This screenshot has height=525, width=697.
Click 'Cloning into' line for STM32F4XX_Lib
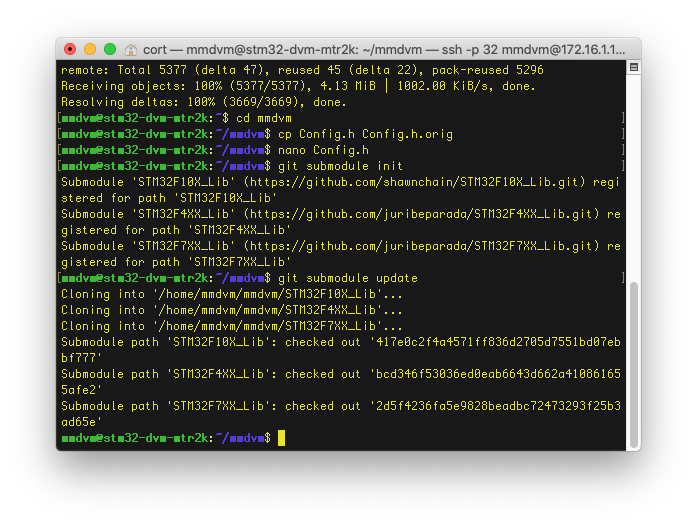pos(232,310)
